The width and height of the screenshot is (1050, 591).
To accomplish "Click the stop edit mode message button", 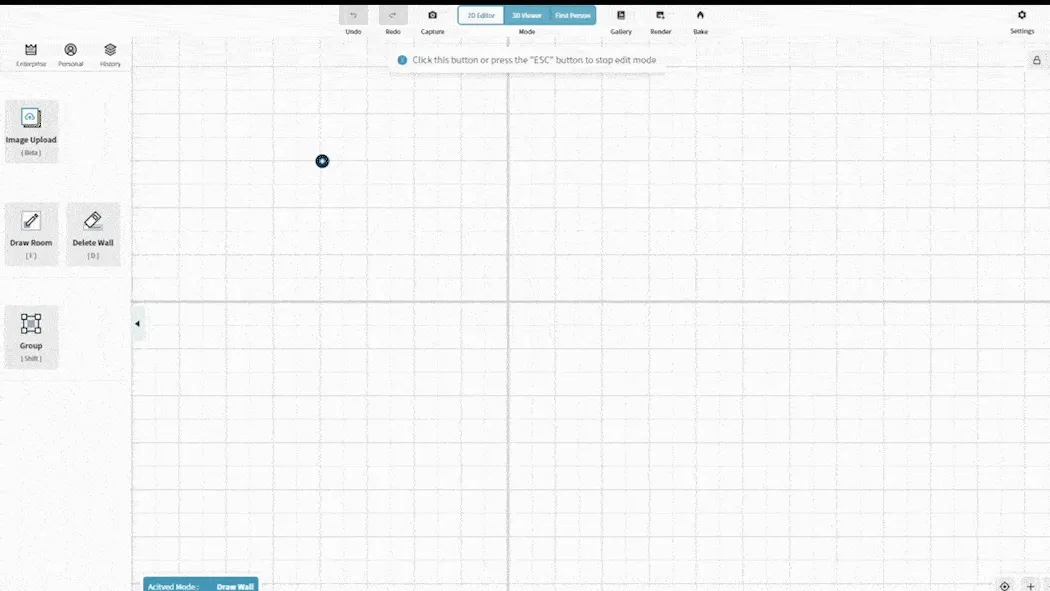I will [527, 60].
